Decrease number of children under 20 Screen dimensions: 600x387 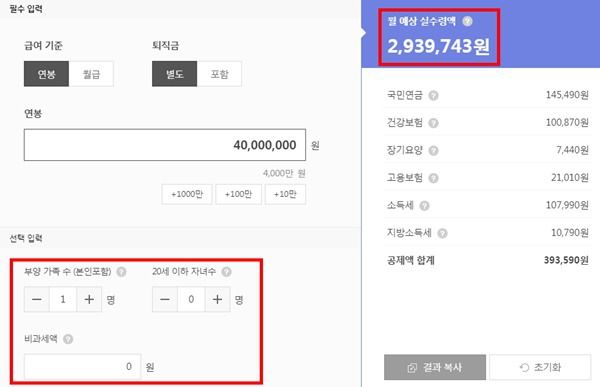click(x=165, y=299)
